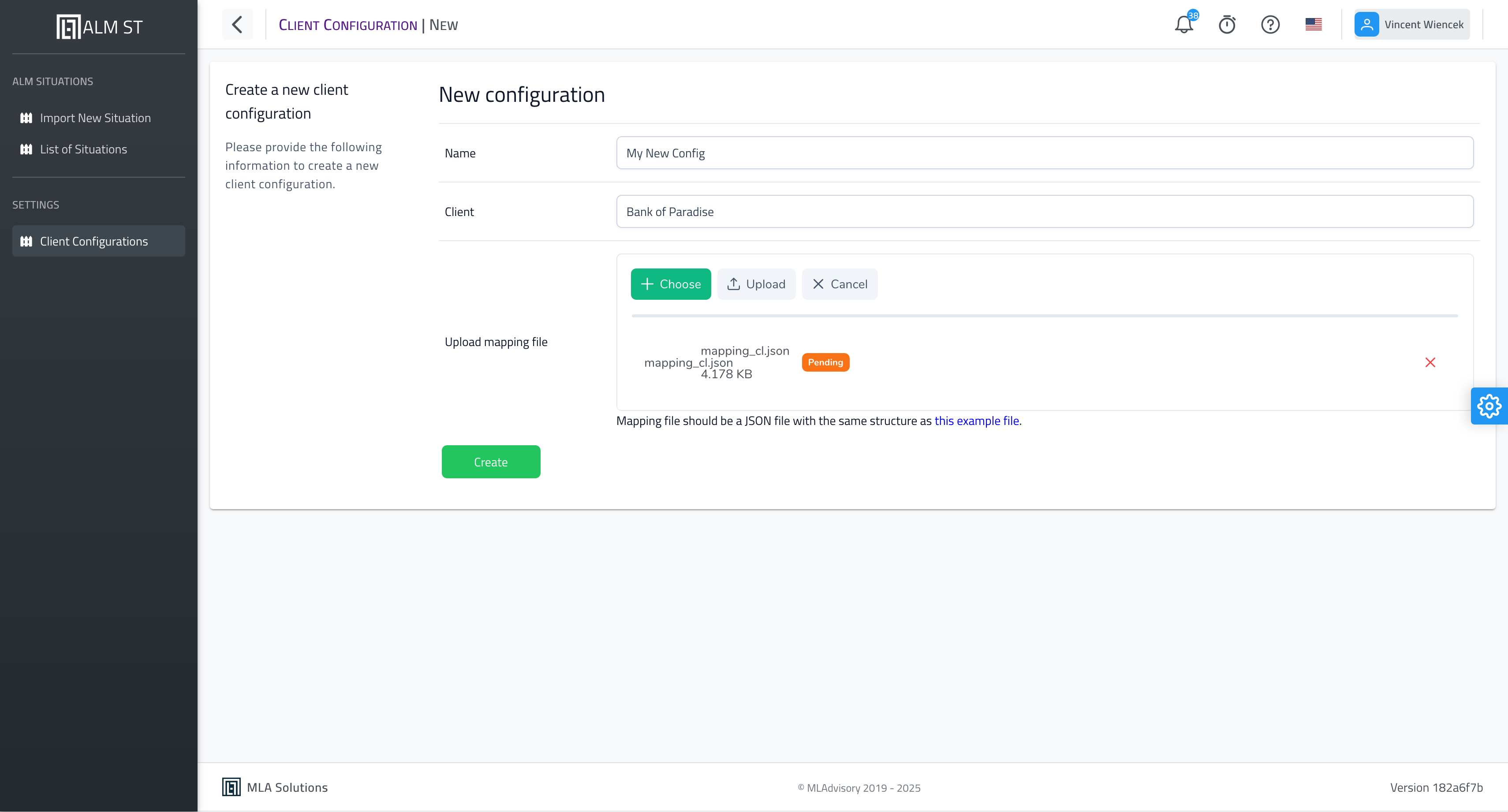Open the help question mark icon

click(1270, 25)
